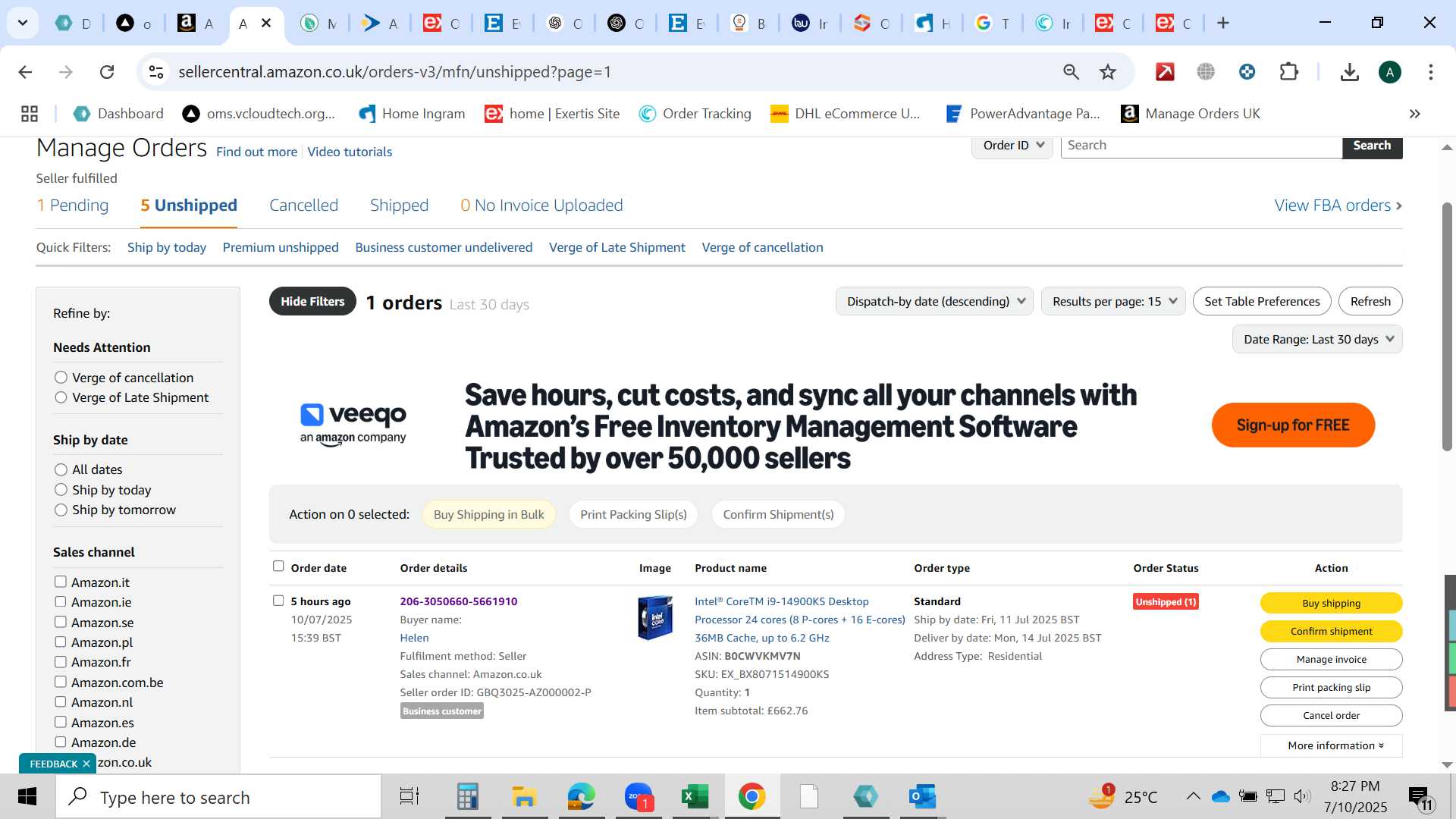This screenshot has width=1456, height=819.
Task: Open Microsoft Edge from the taskbar
Action: pos(582,797)
